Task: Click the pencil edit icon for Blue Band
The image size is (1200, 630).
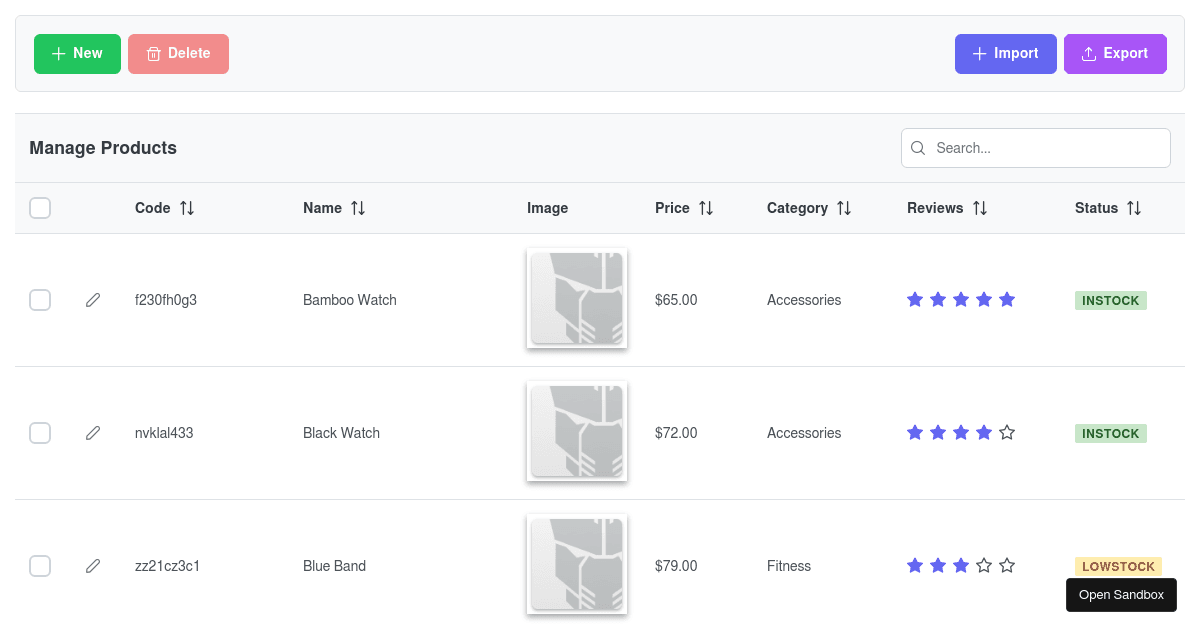Action: 93,566
